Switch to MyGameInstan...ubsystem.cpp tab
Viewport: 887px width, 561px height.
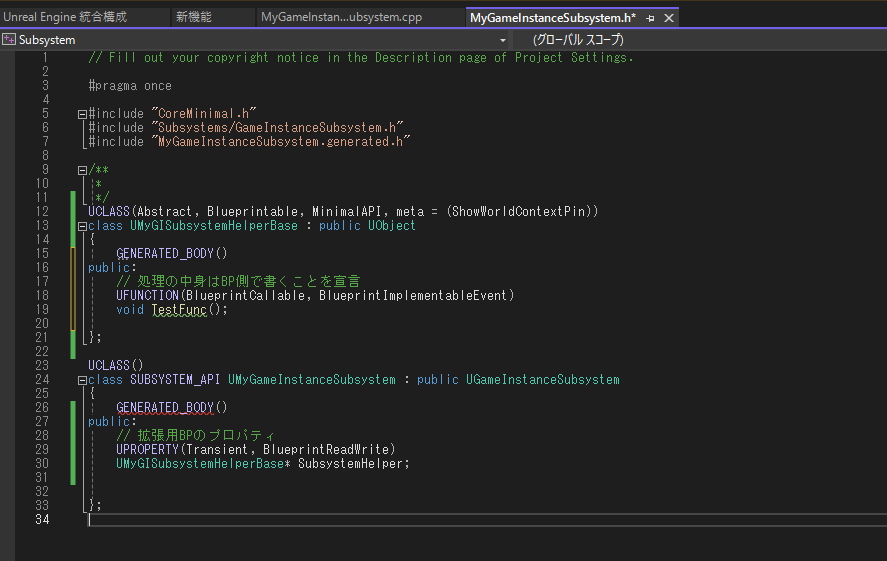click(x=342, y=17)
